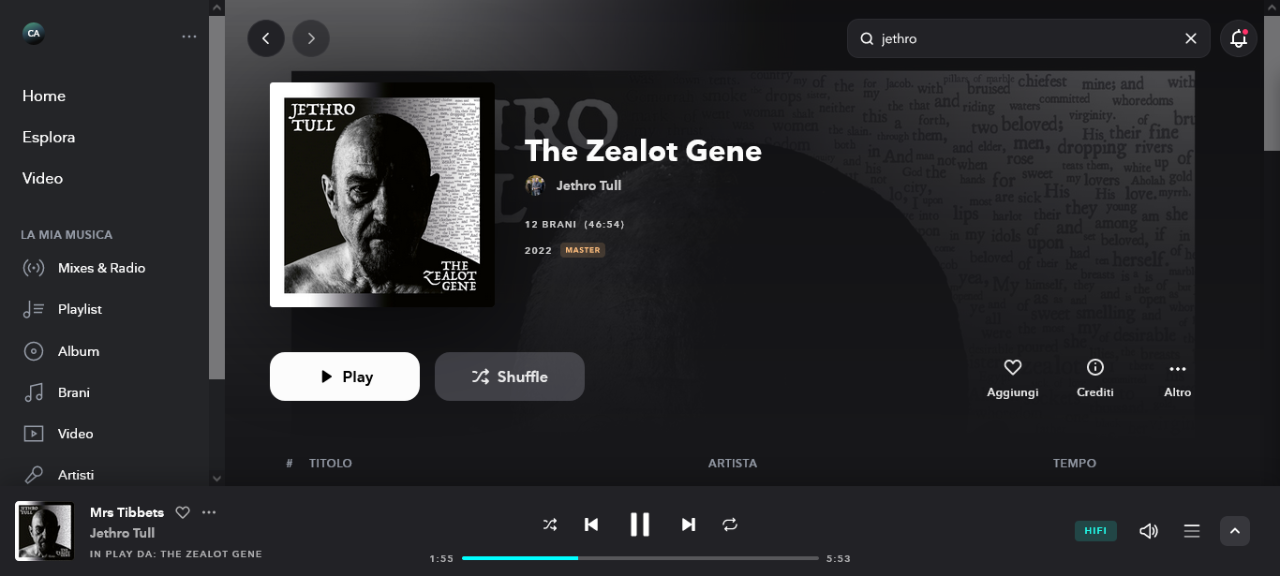Toggle repeat mode in player bar

(730, 524)
